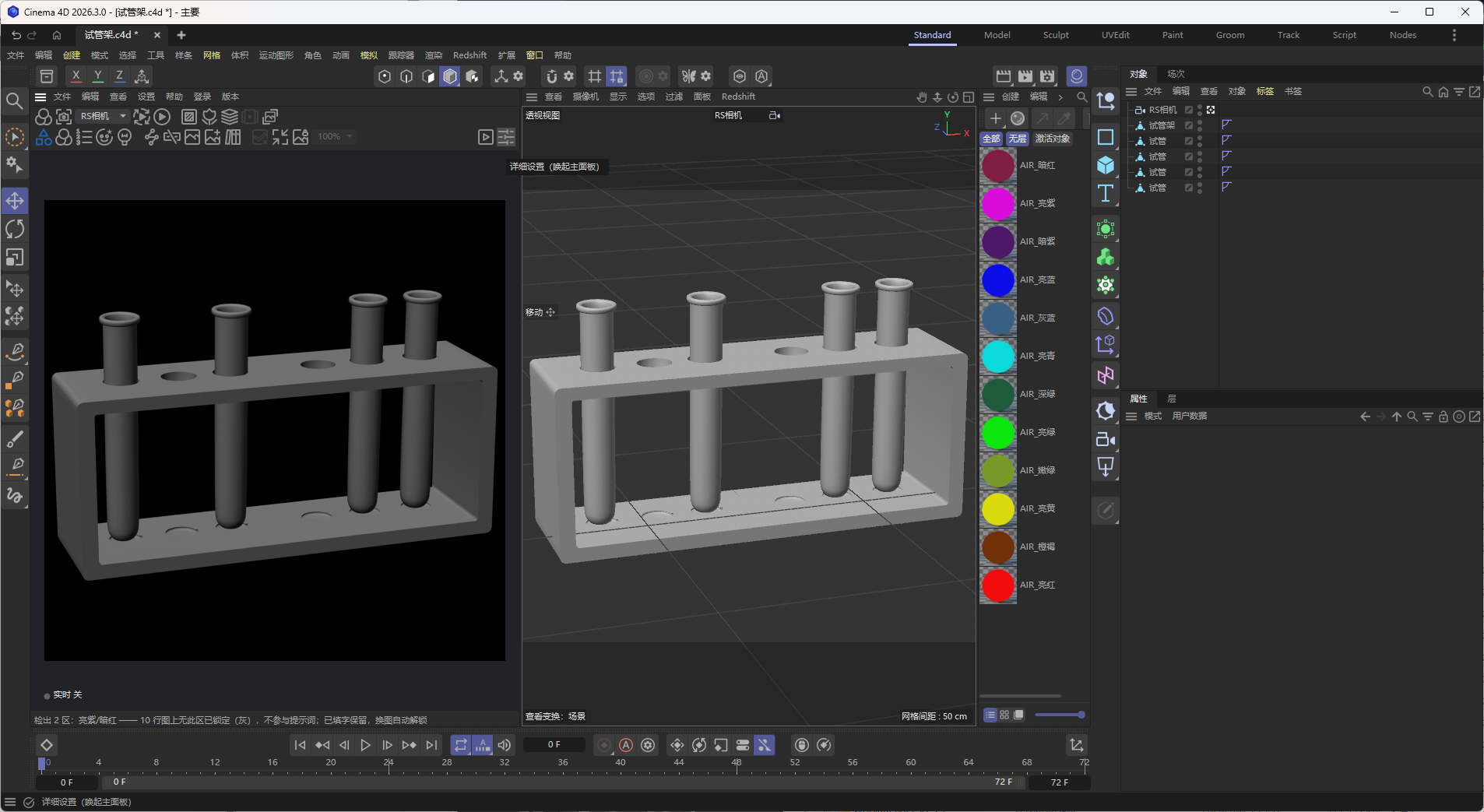Select AIR_亮蓝 material swatch
Viewport: 1484px width, 812px height.
(998, 280)
